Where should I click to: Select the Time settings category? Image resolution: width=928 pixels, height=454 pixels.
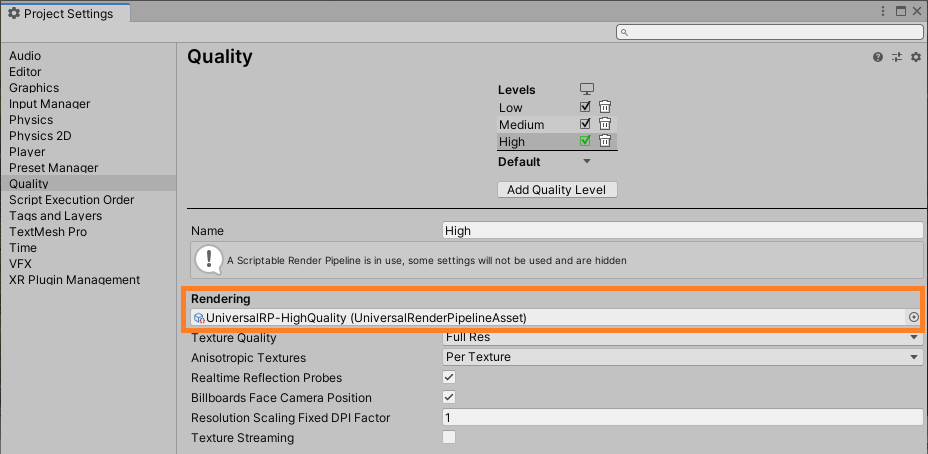tap(22, 247)
